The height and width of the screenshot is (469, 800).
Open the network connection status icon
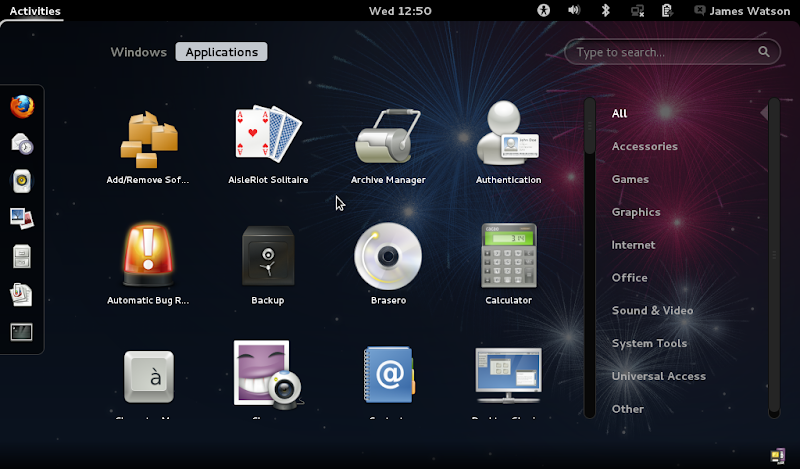click(637, 11)
